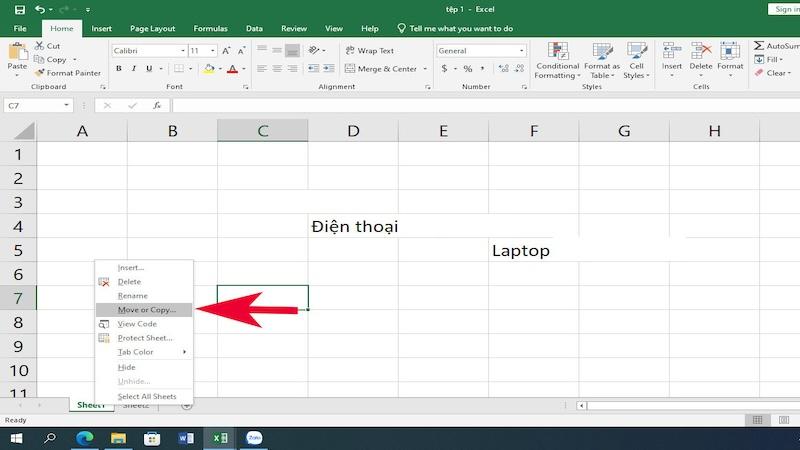Toggle Top Align icon
The height and width of the screenshot is (450, 800).
[262, 50]
